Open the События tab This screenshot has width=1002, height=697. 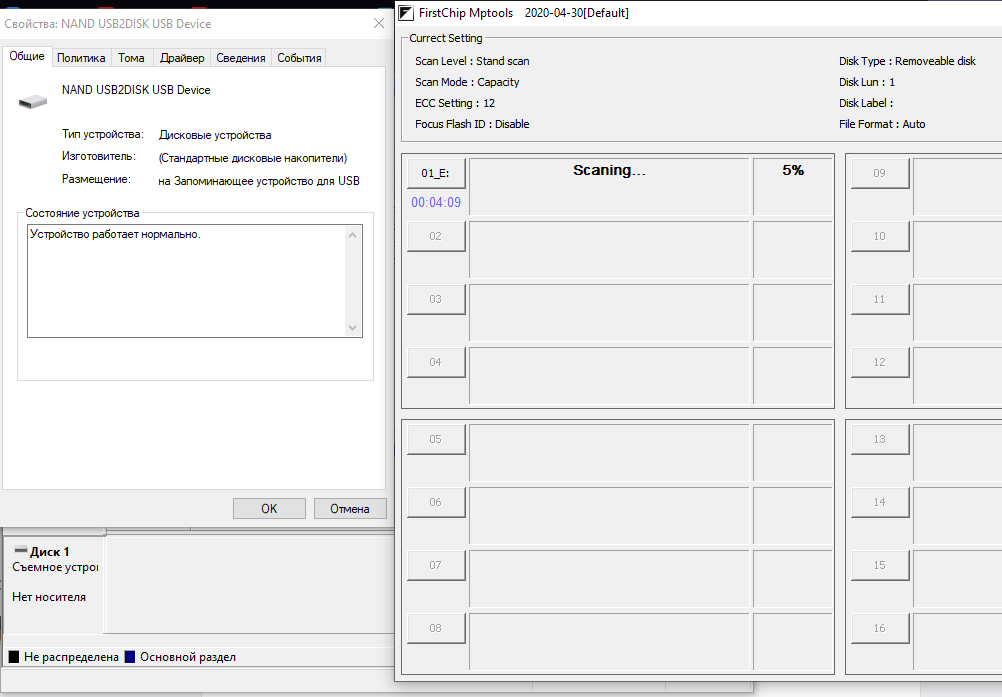tap(299, 58)
